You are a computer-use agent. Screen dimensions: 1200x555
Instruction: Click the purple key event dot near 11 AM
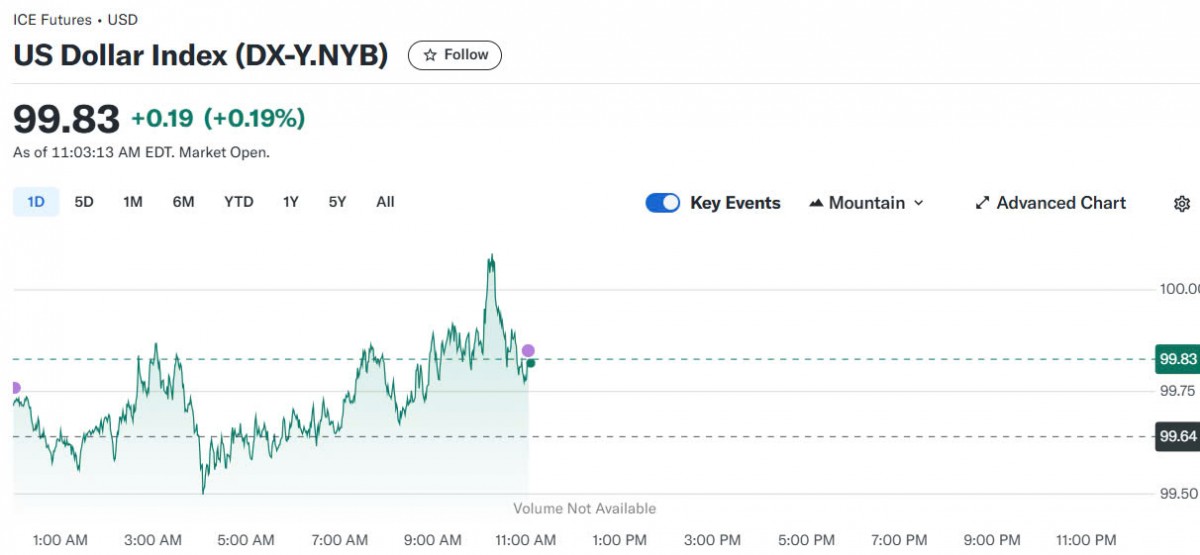coord(528,351)
